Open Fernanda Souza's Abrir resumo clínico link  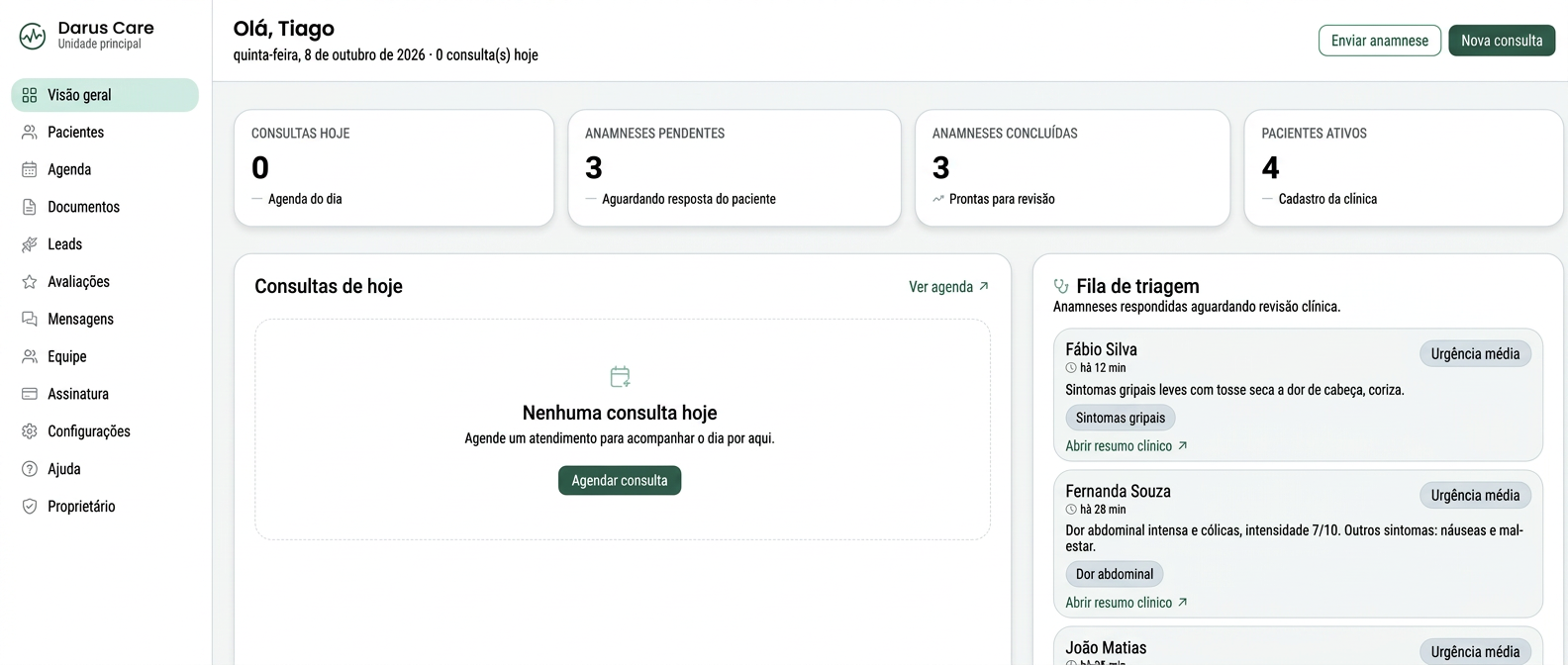(x=1127, y=603)
